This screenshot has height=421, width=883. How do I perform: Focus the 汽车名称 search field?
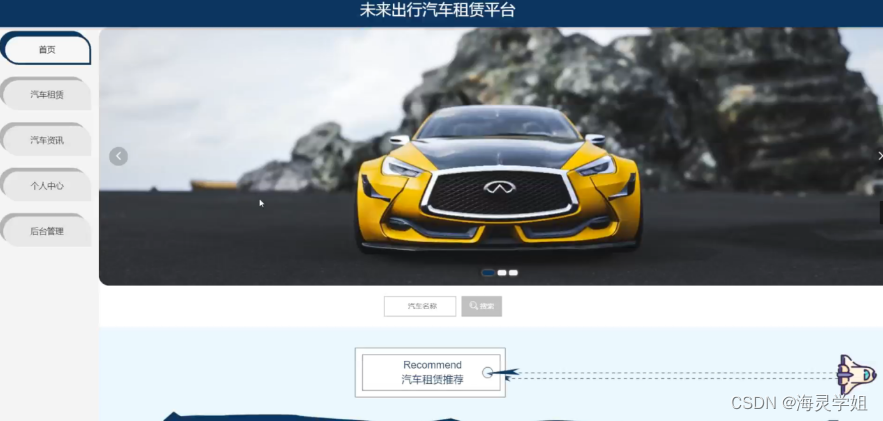tap(420, 306)
